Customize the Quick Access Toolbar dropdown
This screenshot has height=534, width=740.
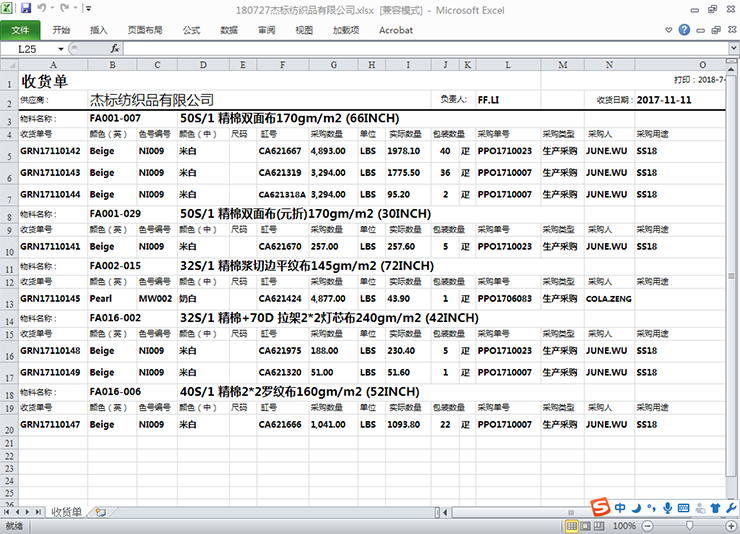pyautogui.click(x=88, y=8)
